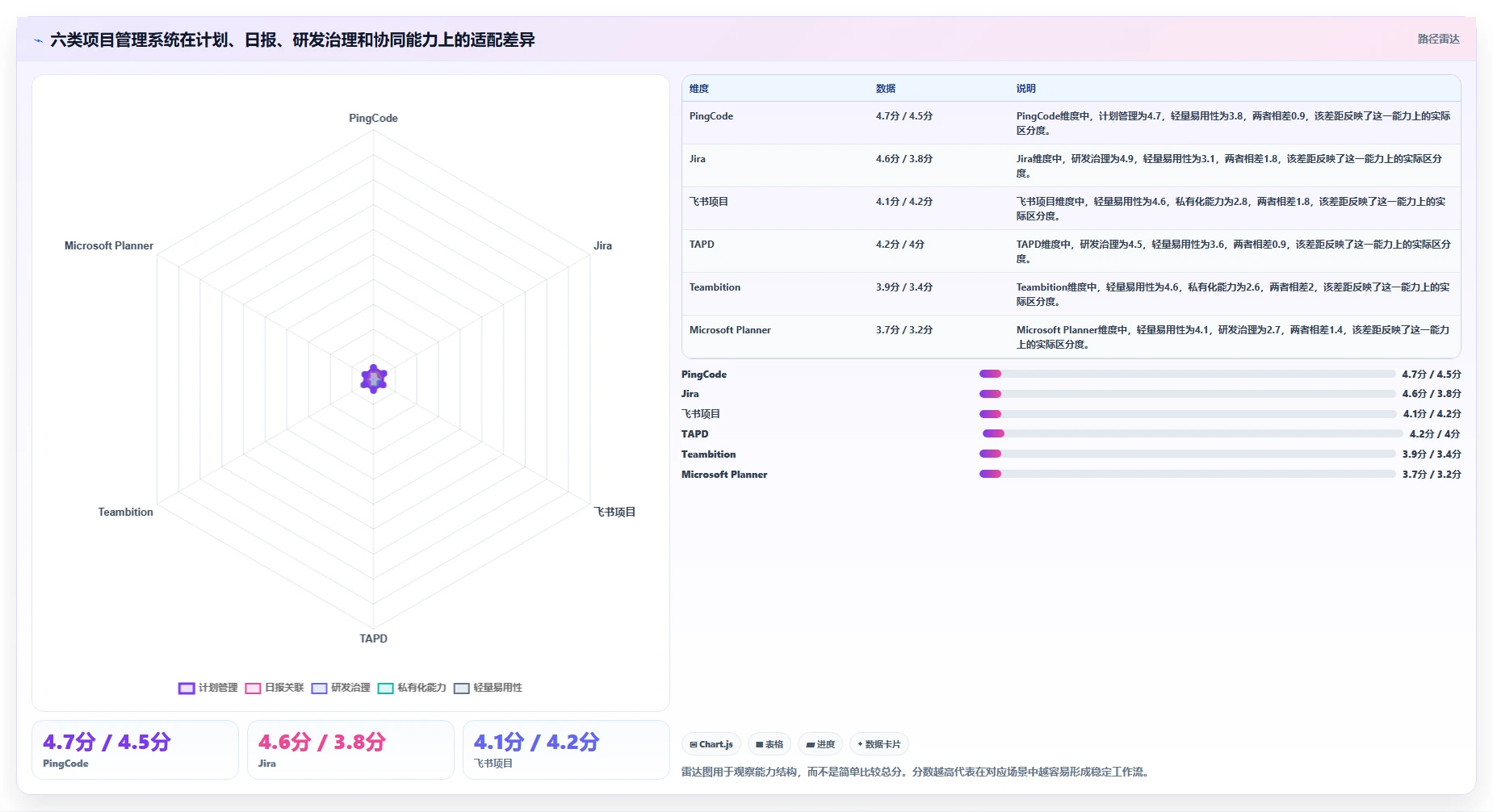Click the PingCode axis label on radar
1493x812 pixels.
tap(373, 118)
